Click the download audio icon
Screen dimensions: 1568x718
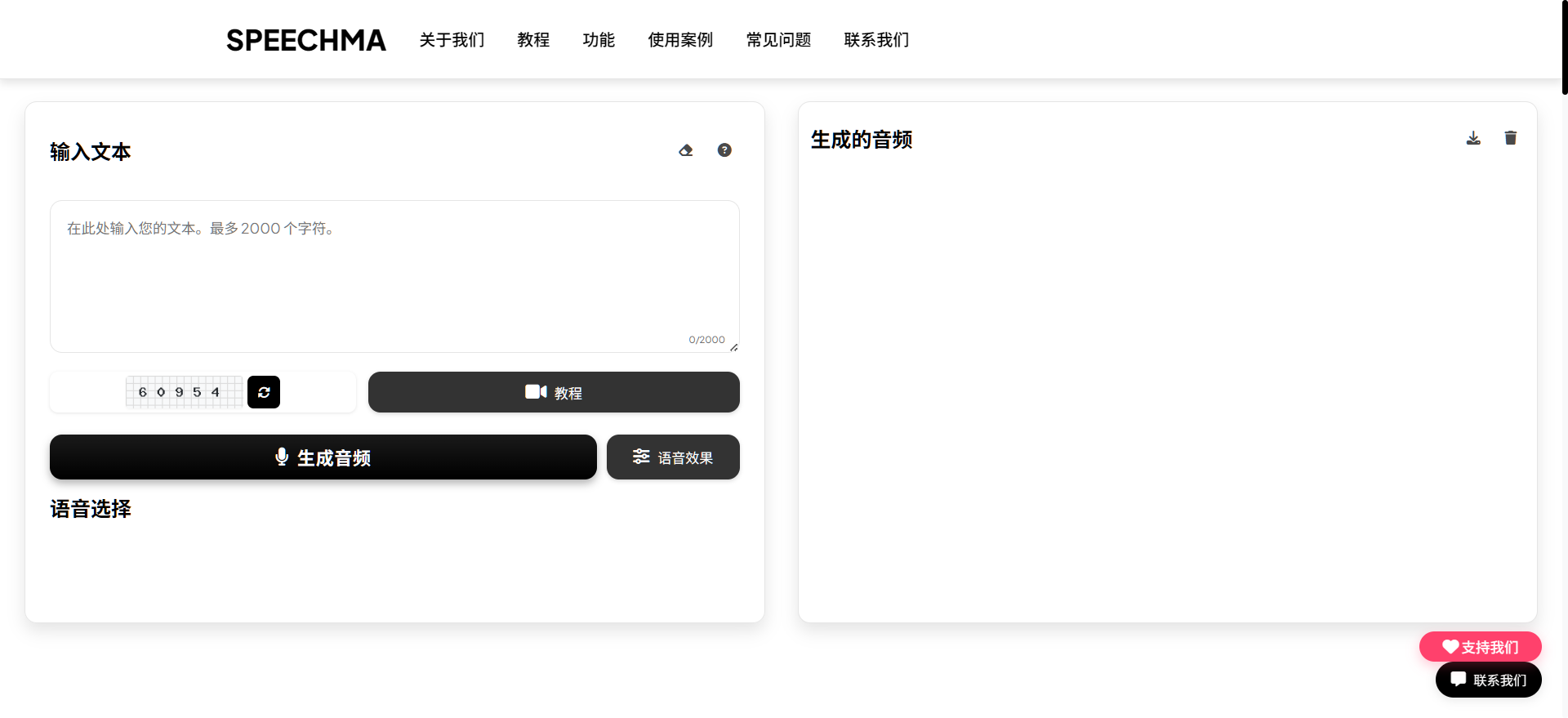click(x=1473, y=138)
